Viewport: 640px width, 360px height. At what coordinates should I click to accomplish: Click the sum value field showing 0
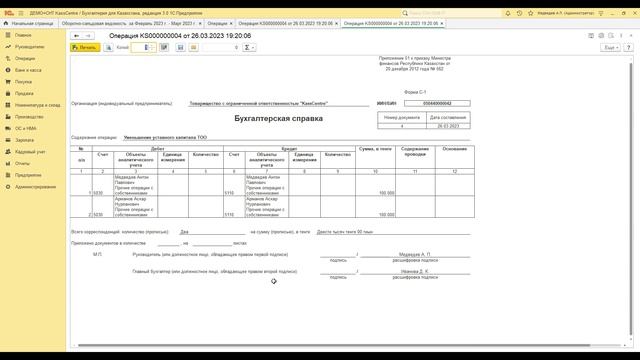[x=221, y=47]
